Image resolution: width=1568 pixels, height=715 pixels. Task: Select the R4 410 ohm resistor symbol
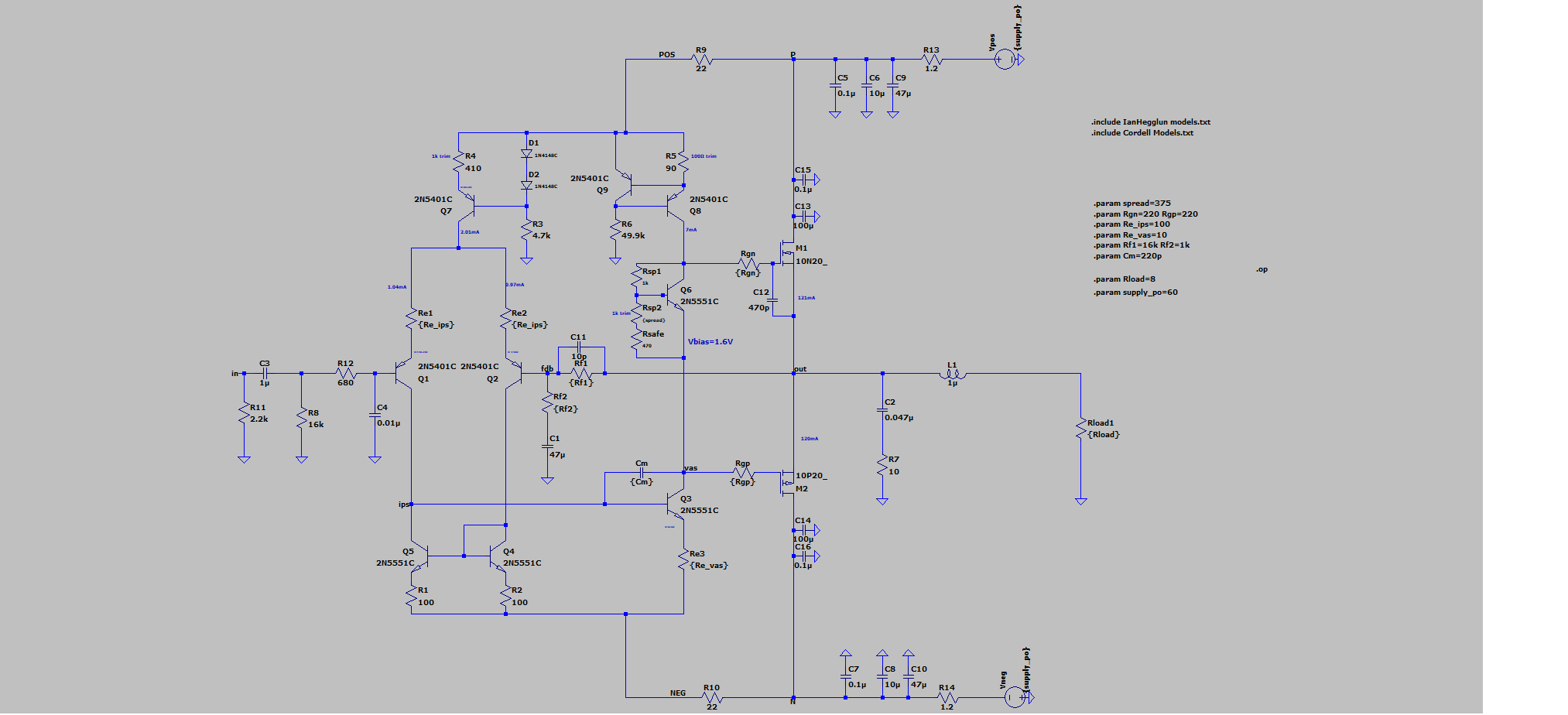click(x=458, y=162)
